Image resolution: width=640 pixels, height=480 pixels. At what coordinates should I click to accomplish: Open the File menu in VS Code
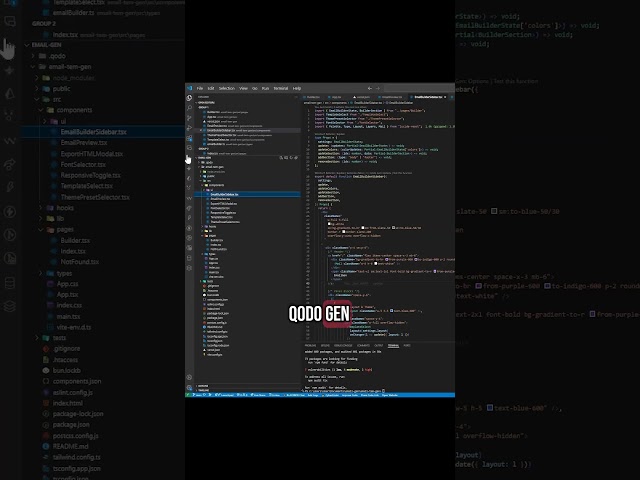[200, 88]
